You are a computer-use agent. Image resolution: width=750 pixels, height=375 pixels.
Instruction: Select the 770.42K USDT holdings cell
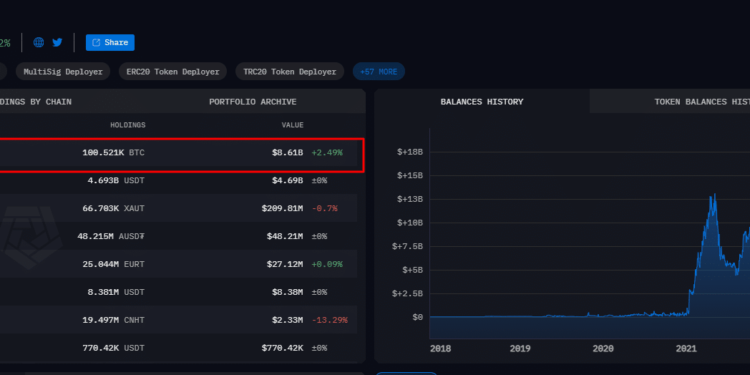tap(113, 348)
